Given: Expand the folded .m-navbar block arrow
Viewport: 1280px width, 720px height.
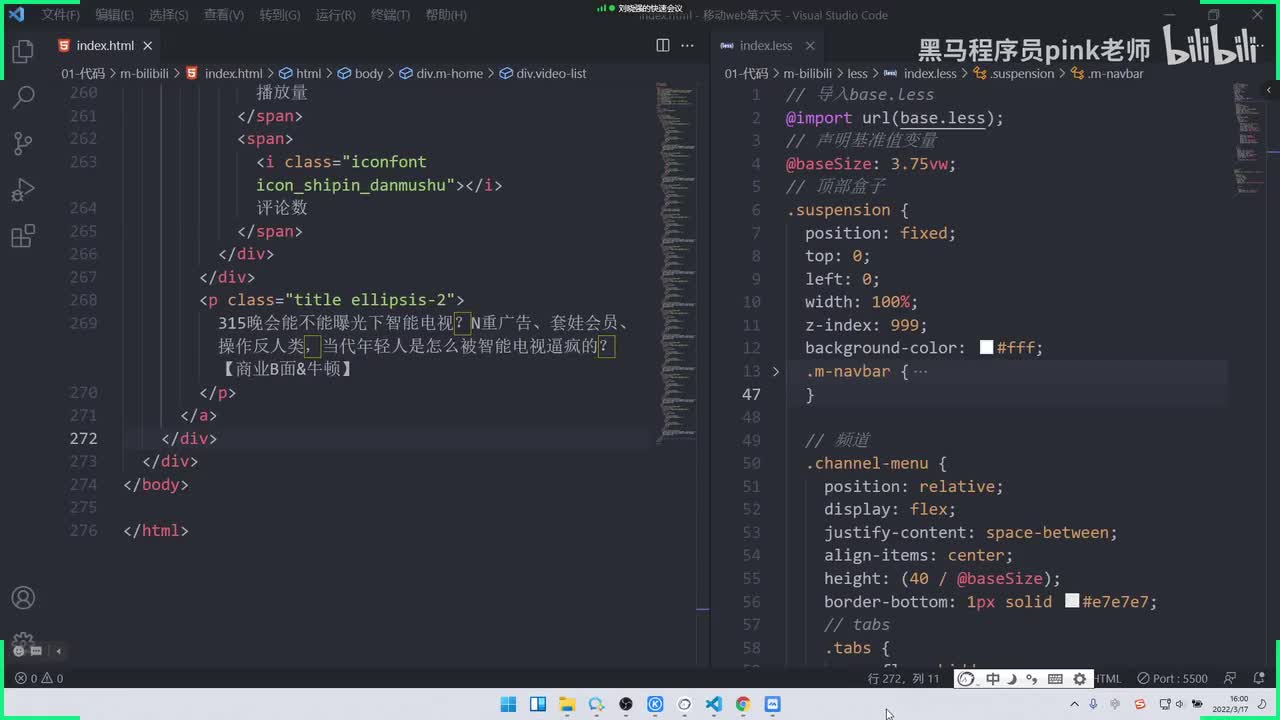Looking at the screenshot, I should 776,371.
